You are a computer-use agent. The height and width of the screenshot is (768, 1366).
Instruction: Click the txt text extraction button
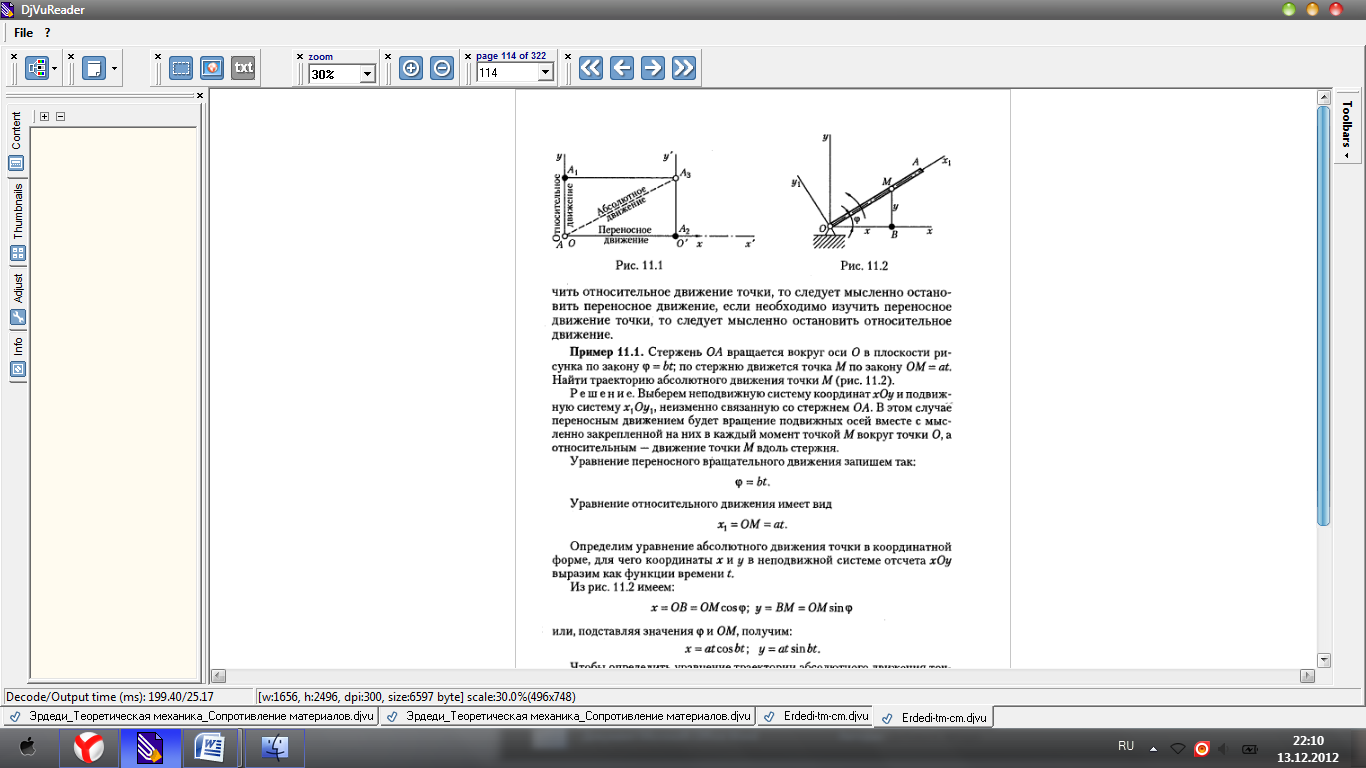click(x=243, y=68)
